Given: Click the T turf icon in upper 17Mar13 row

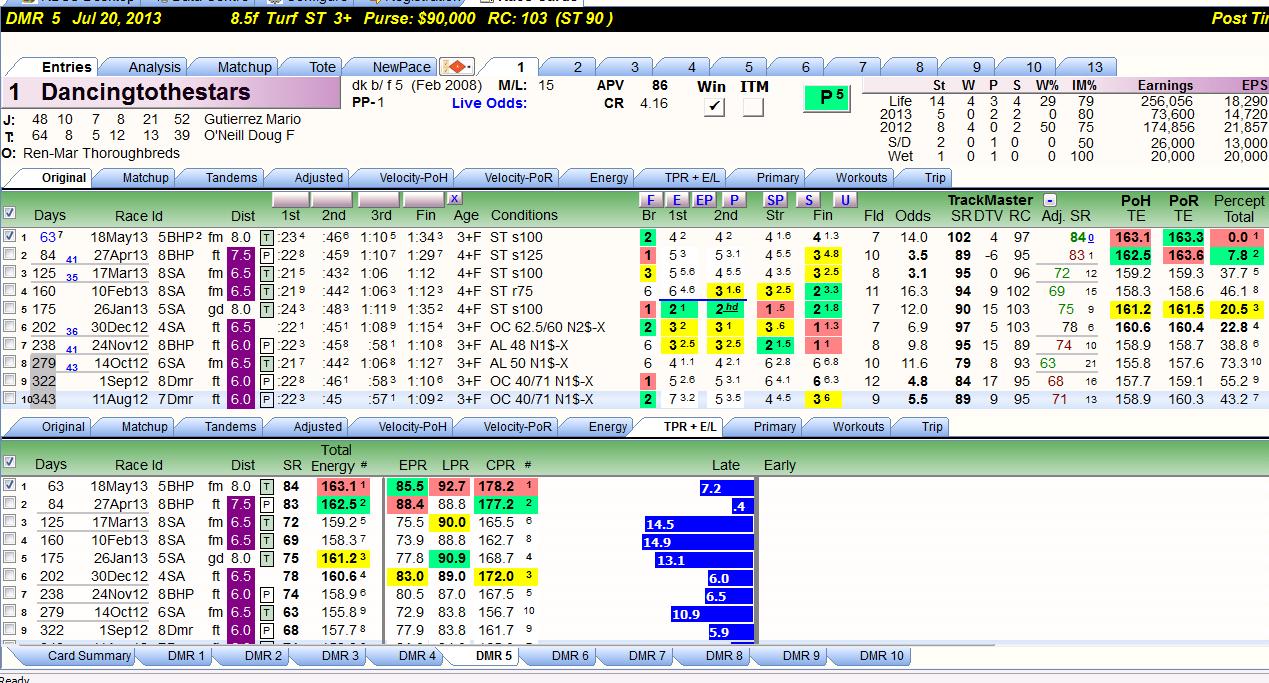Looking at the screenshot, I should pos(266,273).
